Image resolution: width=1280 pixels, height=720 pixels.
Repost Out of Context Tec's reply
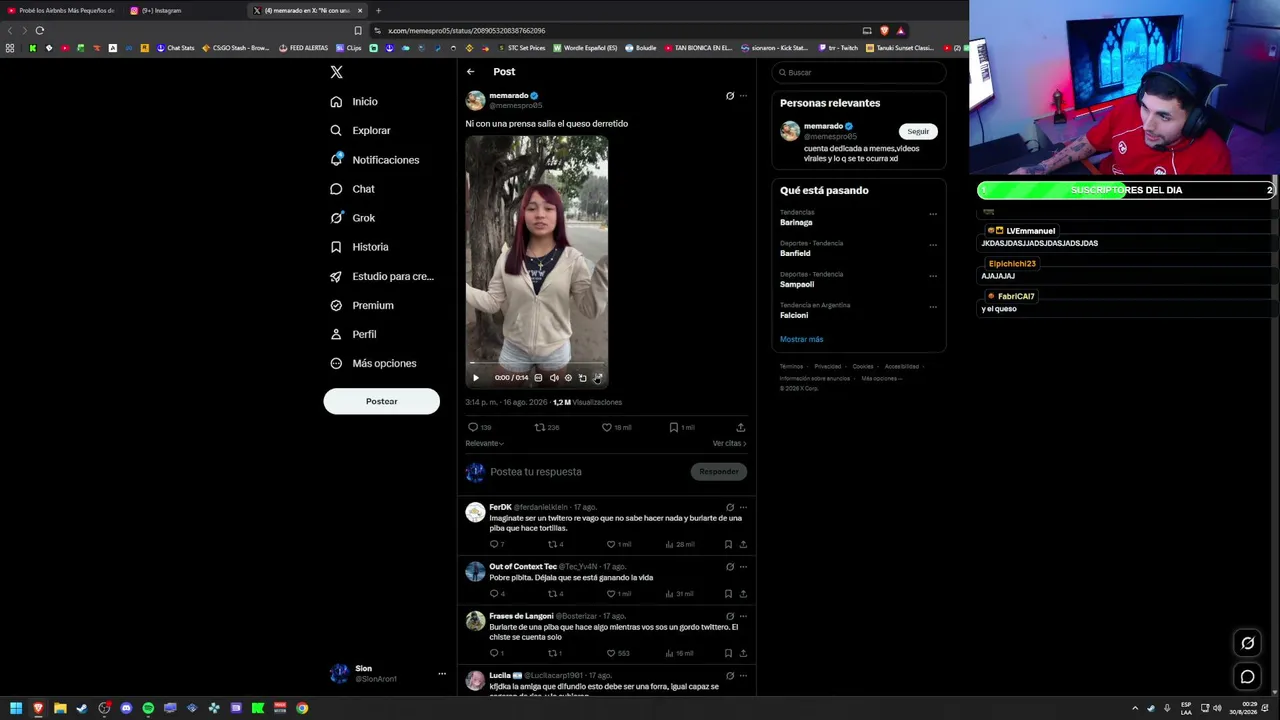(x=555, y=594)
